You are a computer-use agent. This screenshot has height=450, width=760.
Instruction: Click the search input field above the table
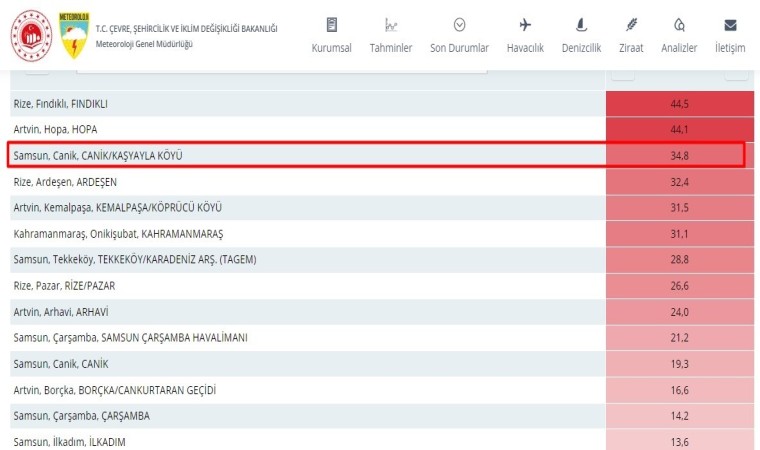pyautogui.click(x=281, y=67)
